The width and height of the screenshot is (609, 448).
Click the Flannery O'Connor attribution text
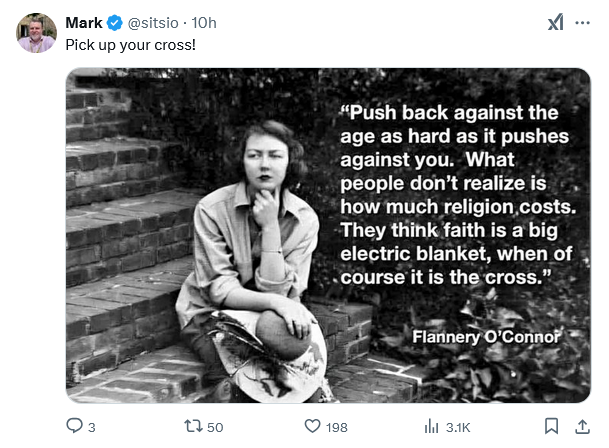[486, 337]
